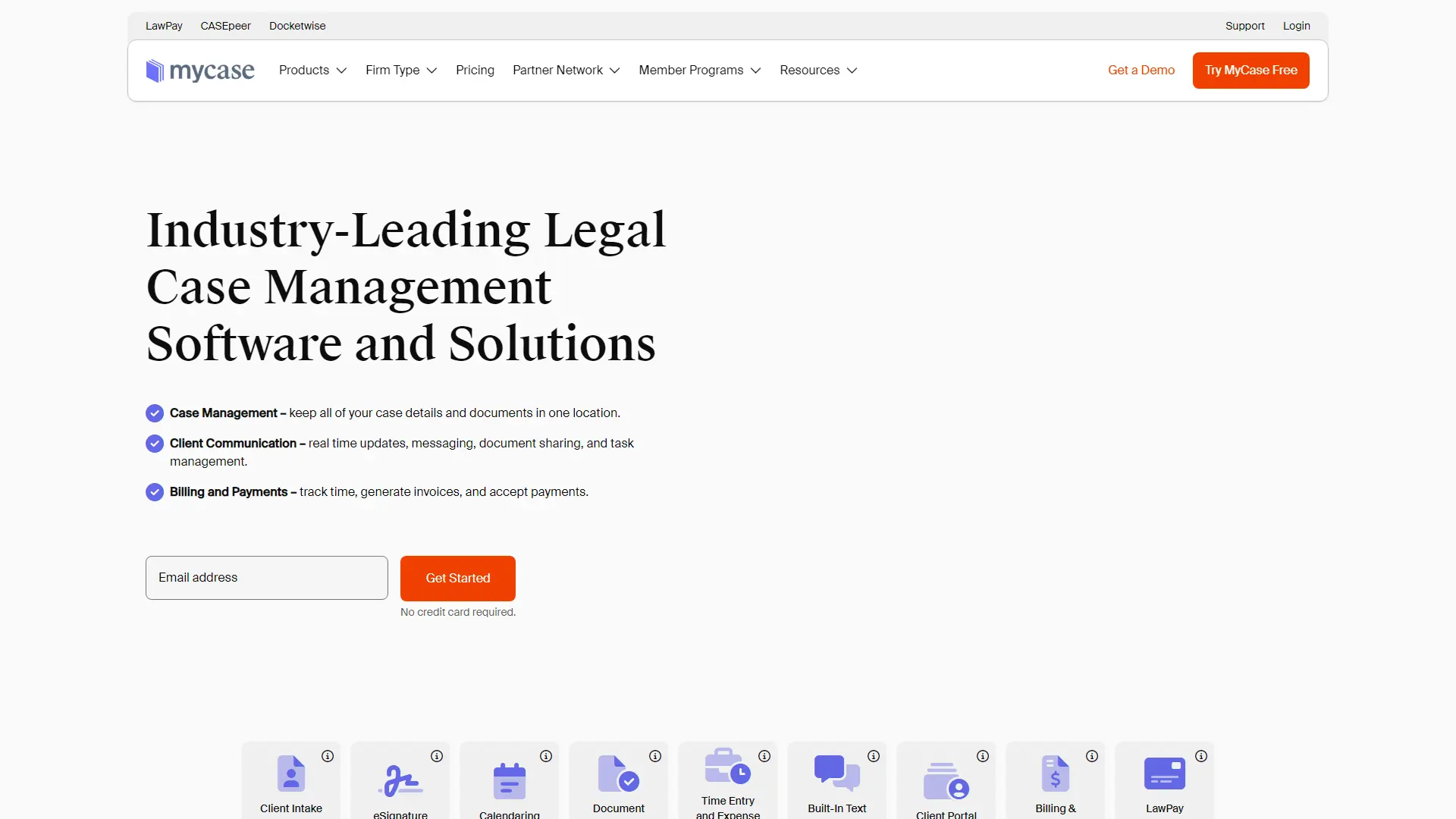Open the Partner Network menu
This screenshot has width=1456, height=819.
(x=566, y=70)
